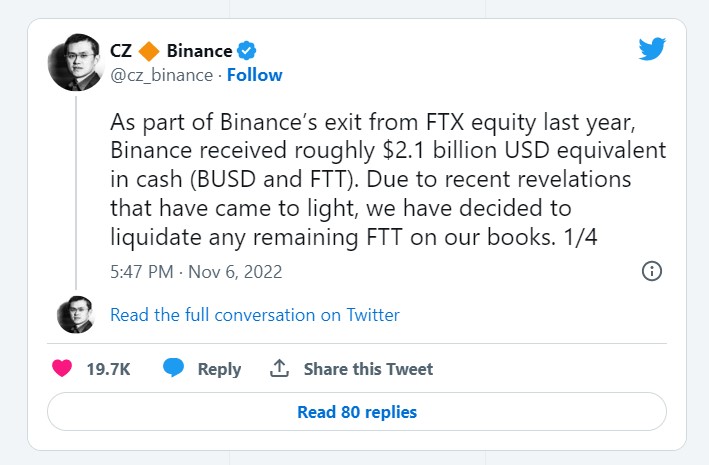Open the tweet info circle icon

point(650,271)
